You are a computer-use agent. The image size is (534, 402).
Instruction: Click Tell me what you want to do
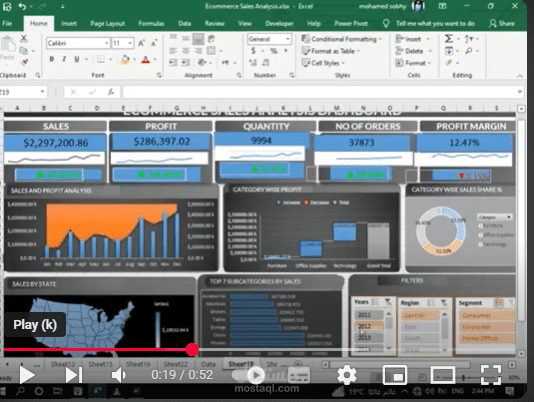coord(435,23)
